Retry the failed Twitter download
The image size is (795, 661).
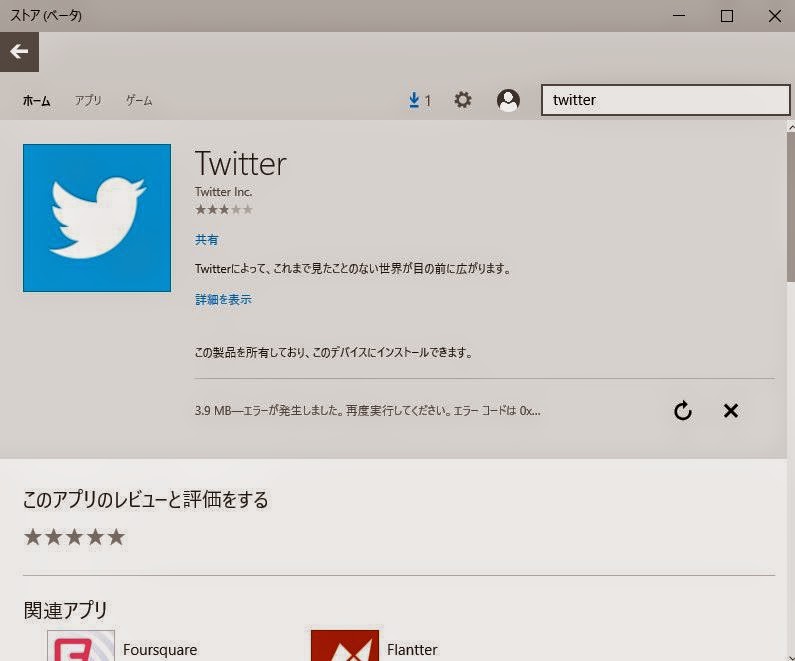(683, 411)
